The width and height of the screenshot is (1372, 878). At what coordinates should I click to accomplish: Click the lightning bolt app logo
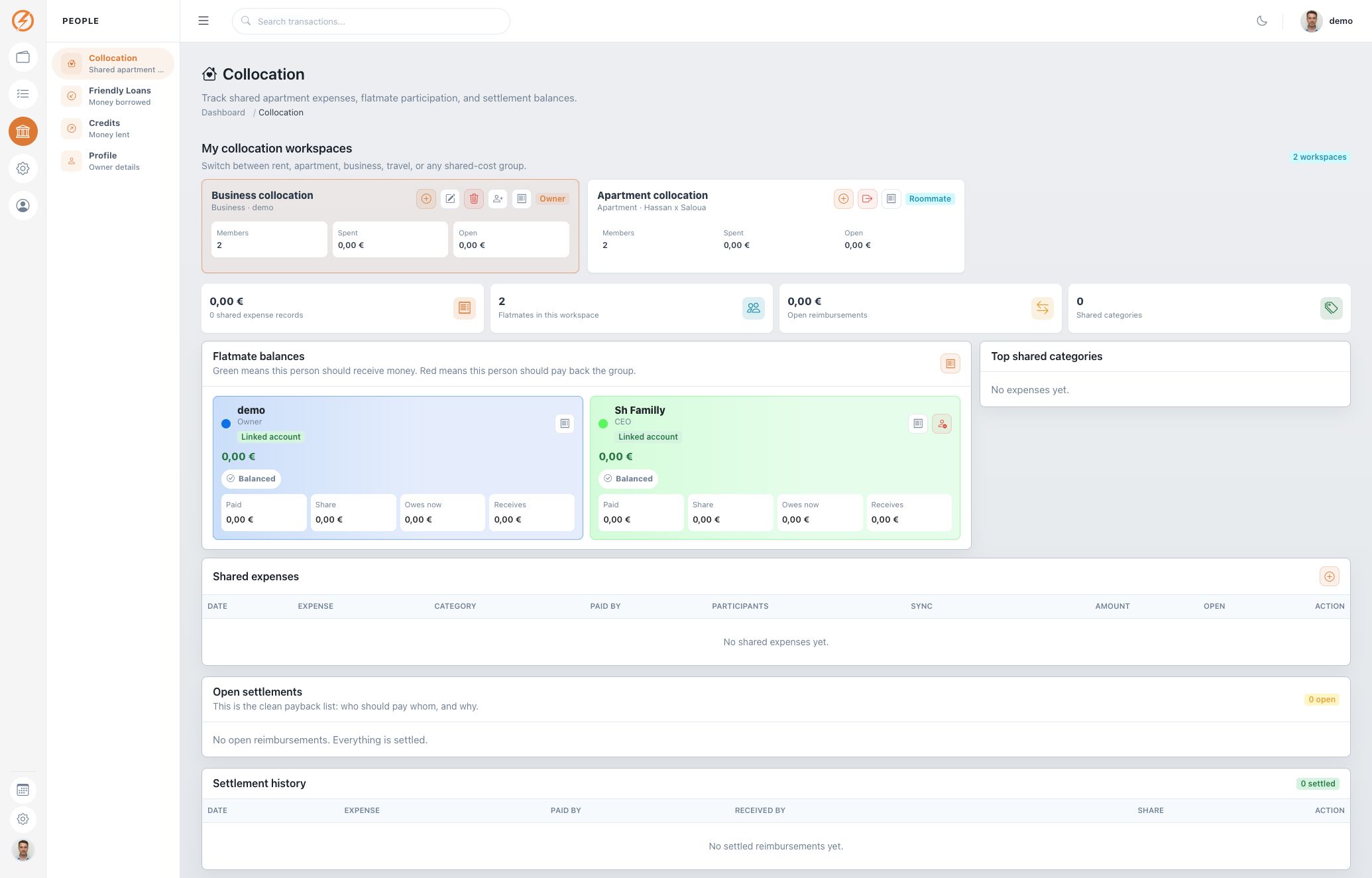(x=23, y=21)
